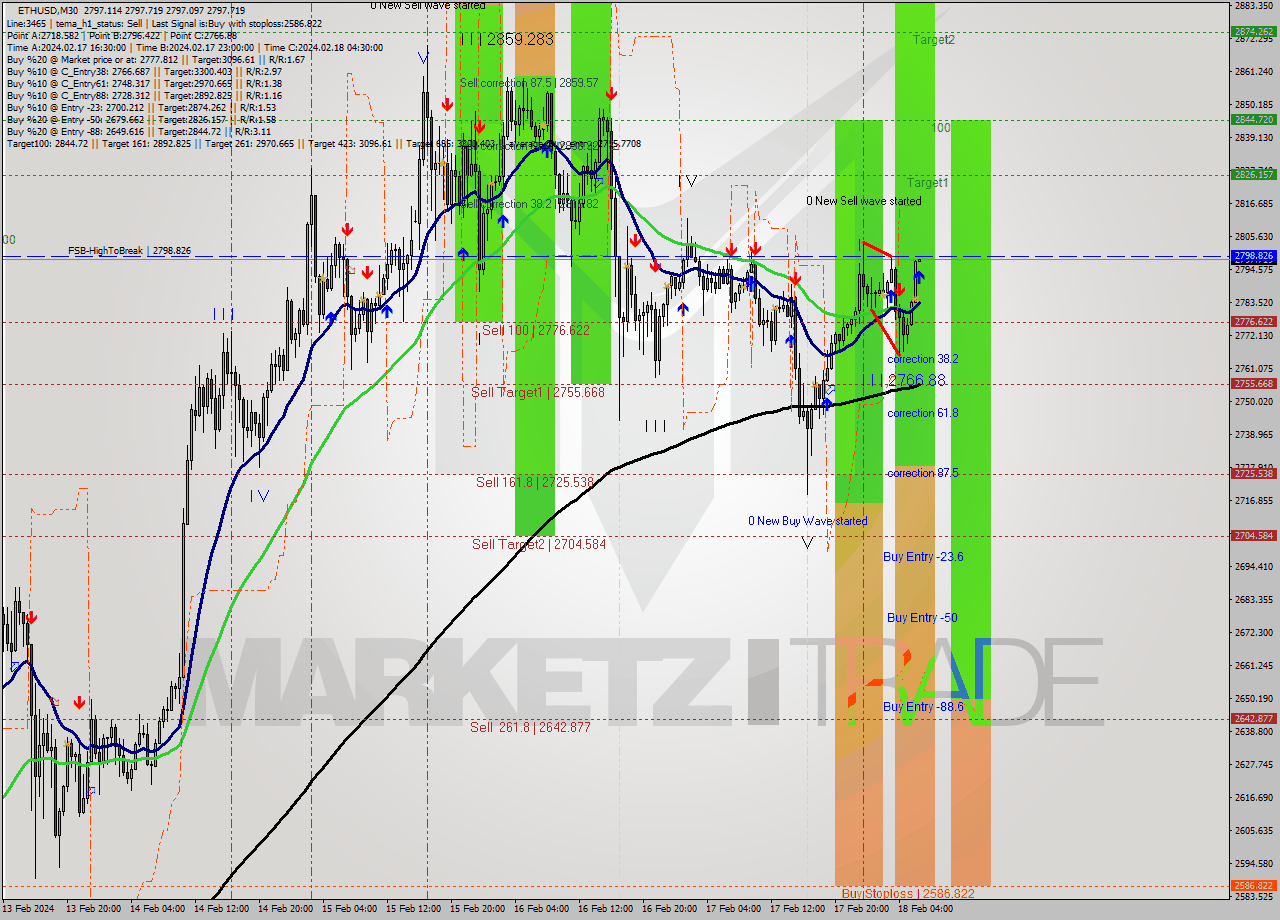1280x920 pixels.
Task: Click the '0 New Buy Wave started' label
Action: point(808,521)
